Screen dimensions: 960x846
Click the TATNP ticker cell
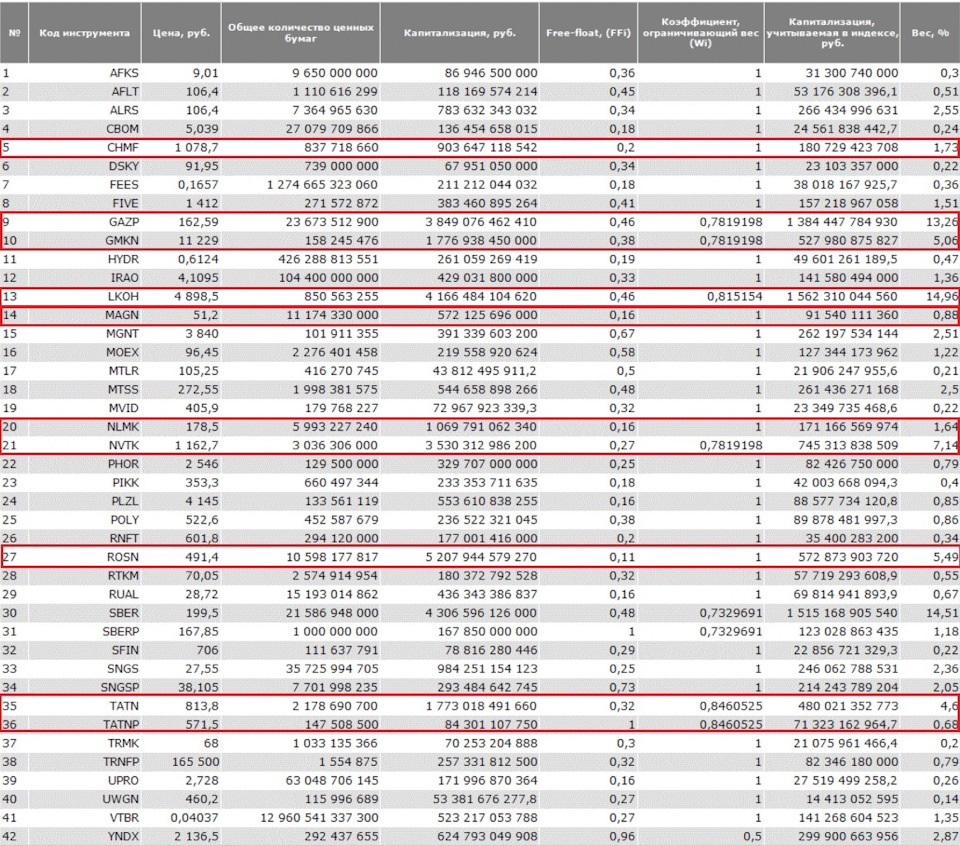tap(121, 725)
